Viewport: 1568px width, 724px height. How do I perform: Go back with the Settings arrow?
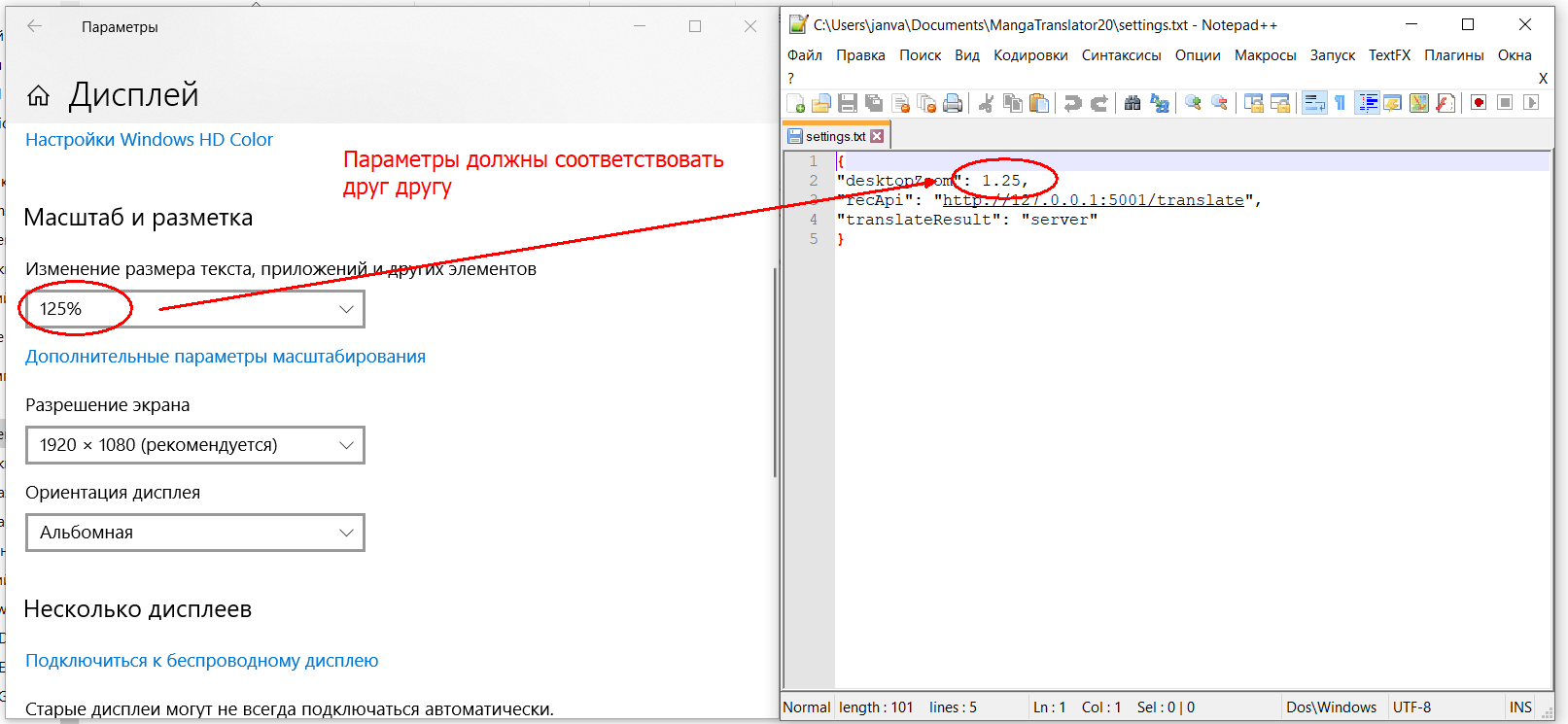(x=35, y=26)
